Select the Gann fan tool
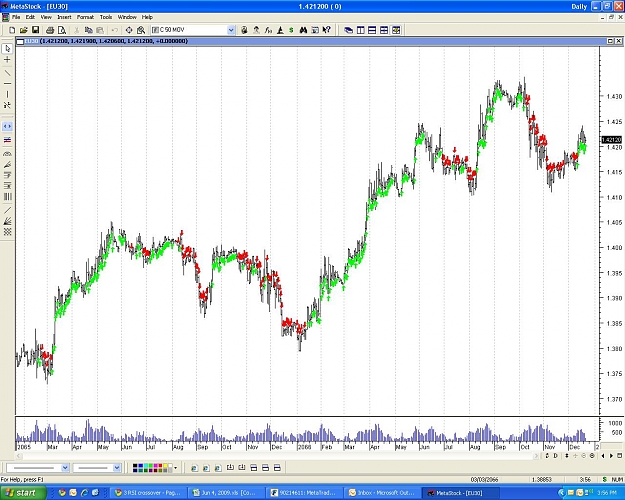Viewport: 625px width, 500px height. [x=7, y=221]
